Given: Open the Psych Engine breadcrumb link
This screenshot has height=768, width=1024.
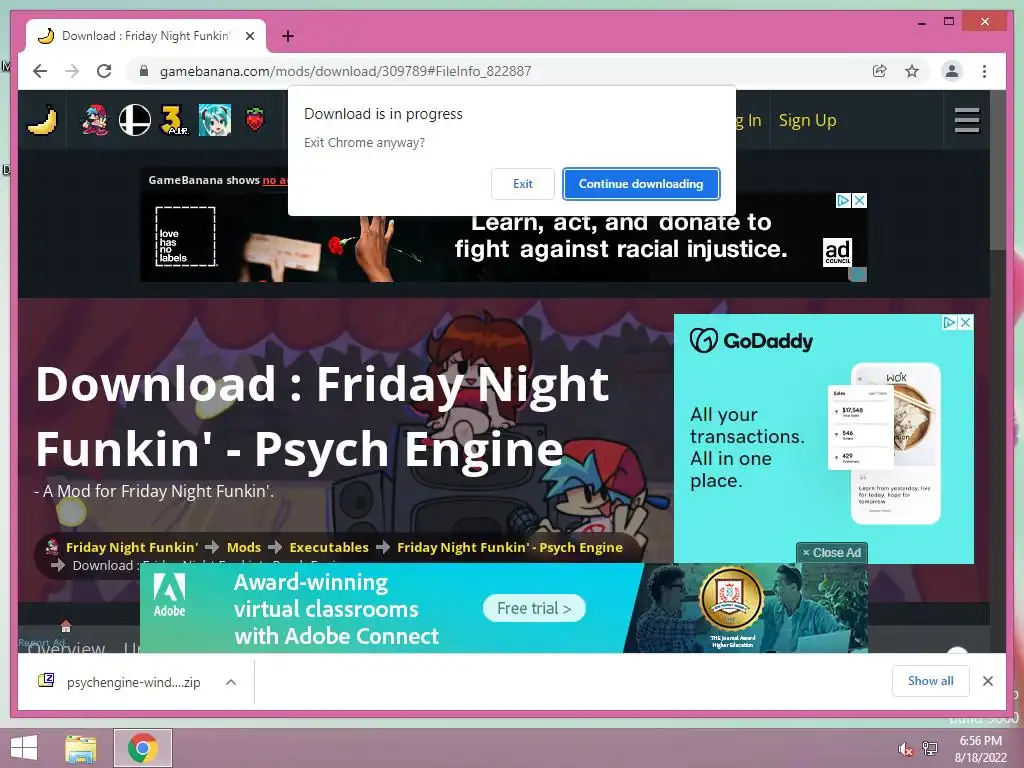Looking at the screenshot, I should coord(509,547).
